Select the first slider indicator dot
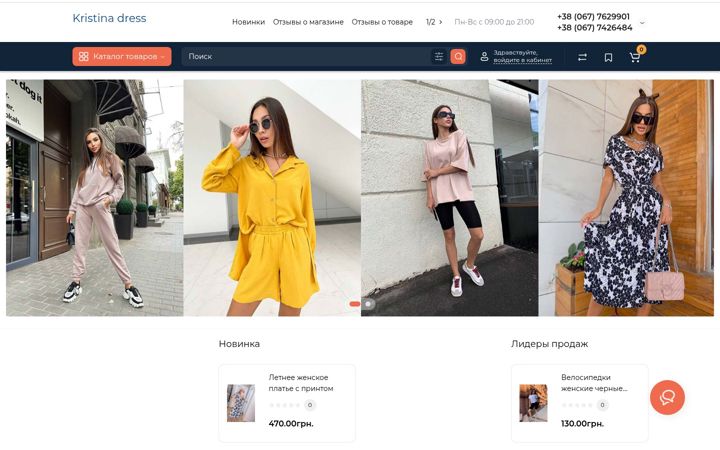The width and height of the screenshot is (720, 450). 354,304
